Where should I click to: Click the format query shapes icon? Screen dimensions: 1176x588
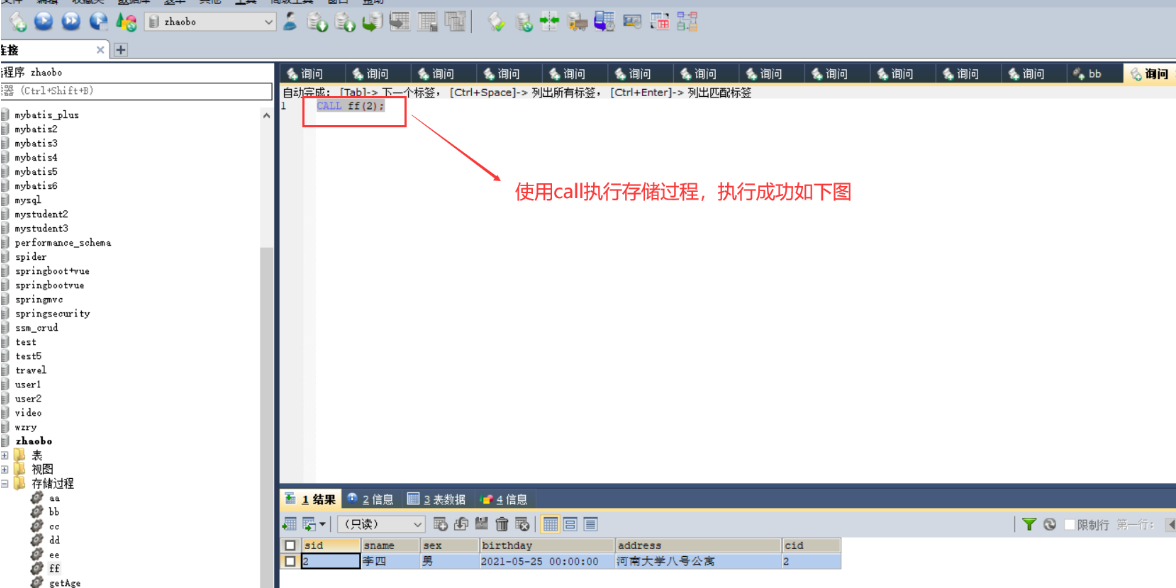pos(126,22)
